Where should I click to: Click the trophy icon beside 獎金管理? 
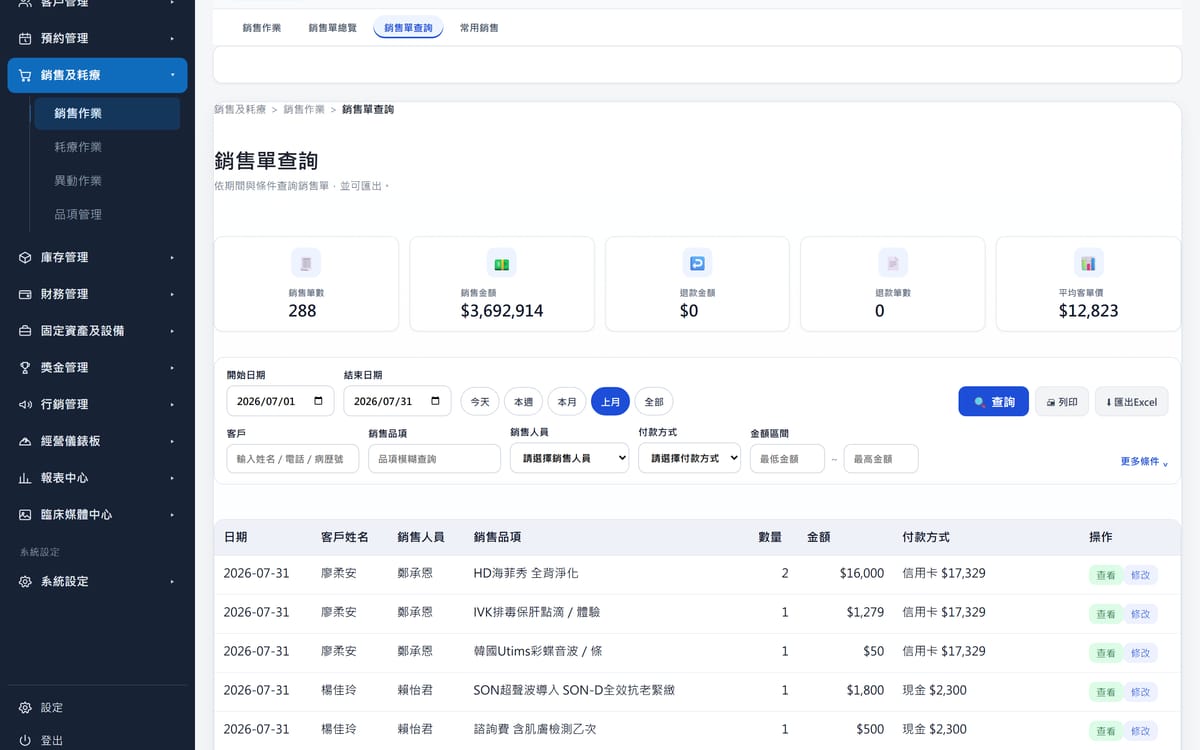pos(25,368)
